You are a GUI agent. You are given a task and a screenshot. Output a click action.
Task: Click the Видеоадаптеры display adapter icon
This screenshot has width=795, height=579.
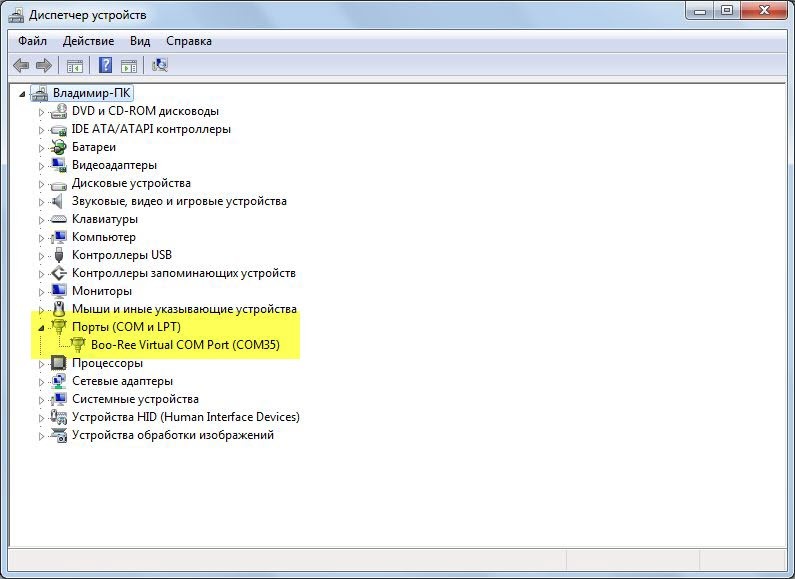point(59,165)
